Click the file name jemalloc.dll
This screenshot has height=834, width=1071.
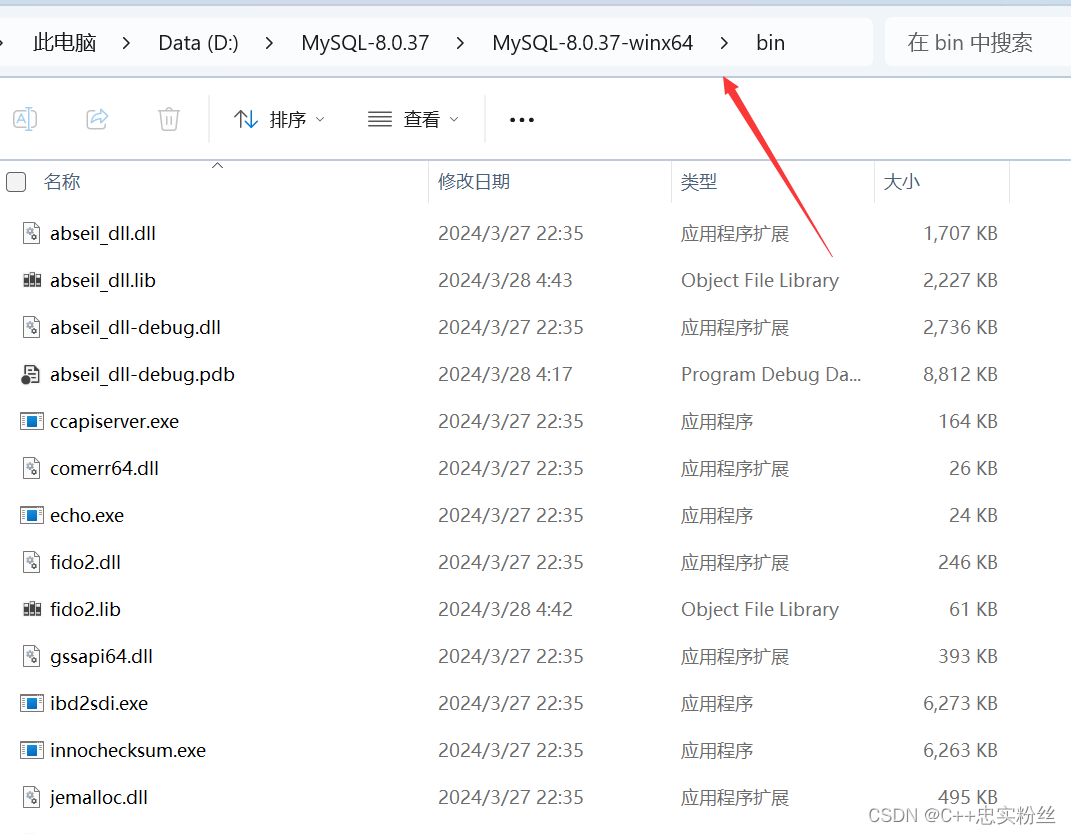(x=99, y=798)
